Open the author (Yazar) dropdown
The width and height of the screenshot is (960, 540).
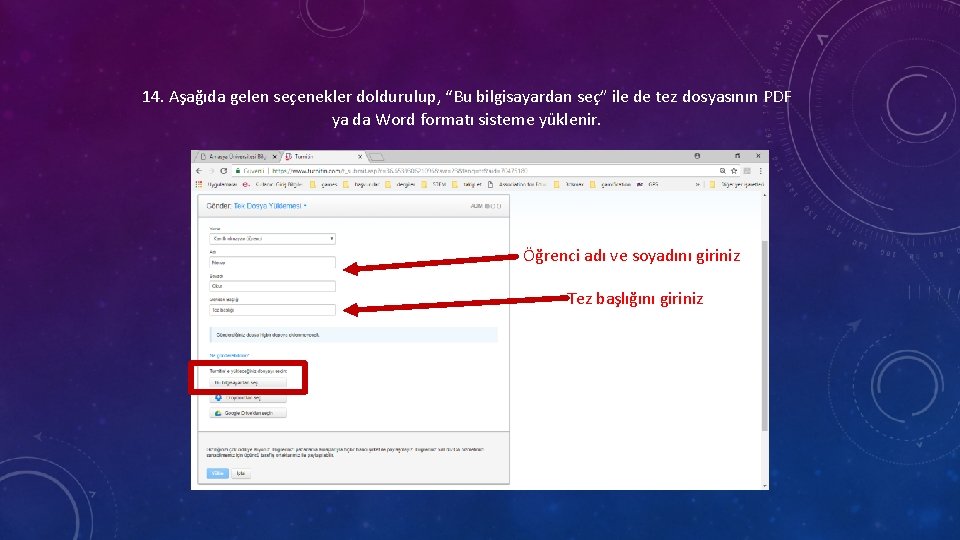point(272,239)
